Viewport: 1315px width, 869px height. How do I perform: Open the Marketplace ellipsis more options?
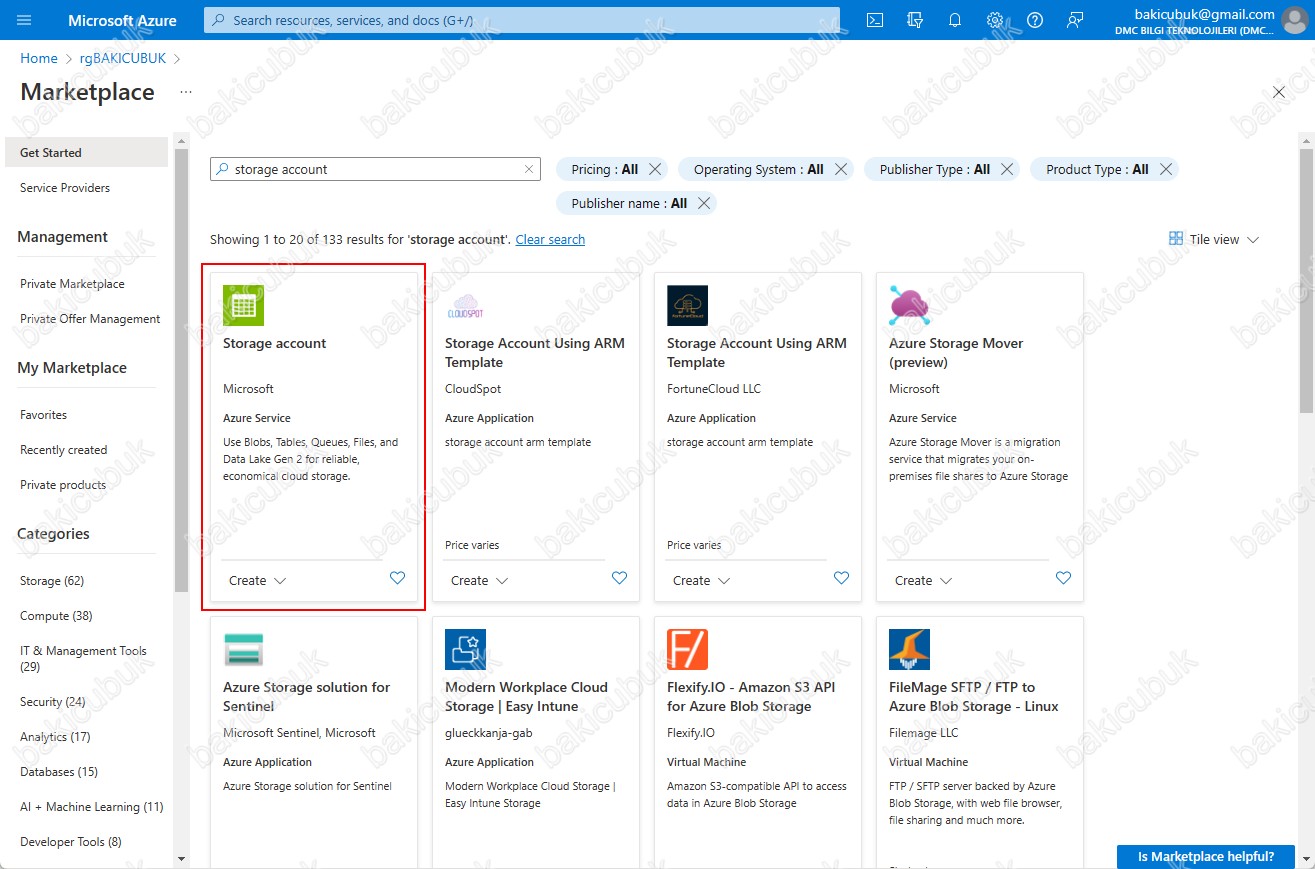click(x=186, y=92)
